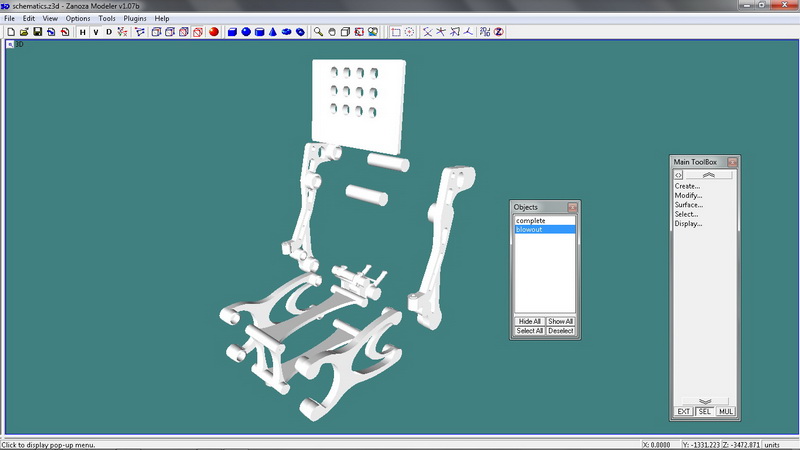
Task: Expand the Create... toolbox entry
Action: tap(687, 185)
